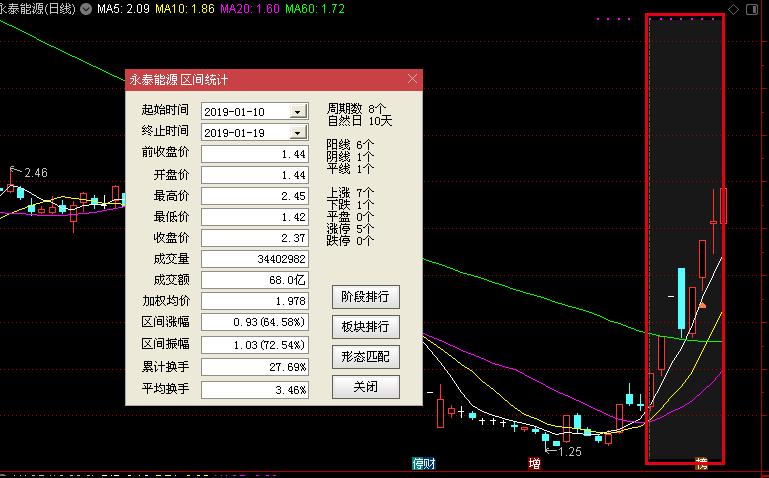Open the 终止时间 date dropdown
The height and width of the screenshot is (478, 769).
(297, 133)
